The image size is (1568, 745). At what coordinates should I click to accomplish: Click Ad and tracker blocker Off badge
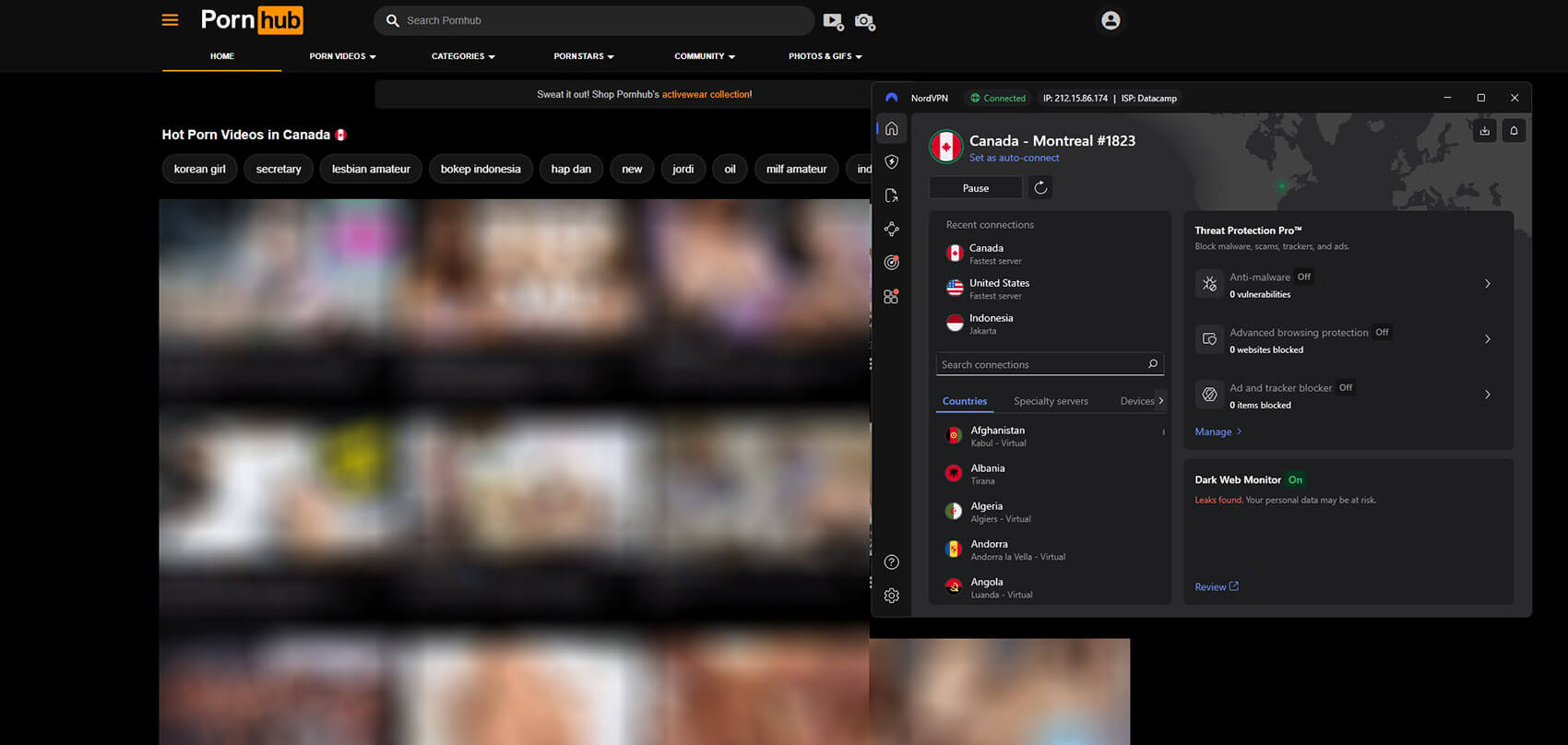[x=1346, y=387]
